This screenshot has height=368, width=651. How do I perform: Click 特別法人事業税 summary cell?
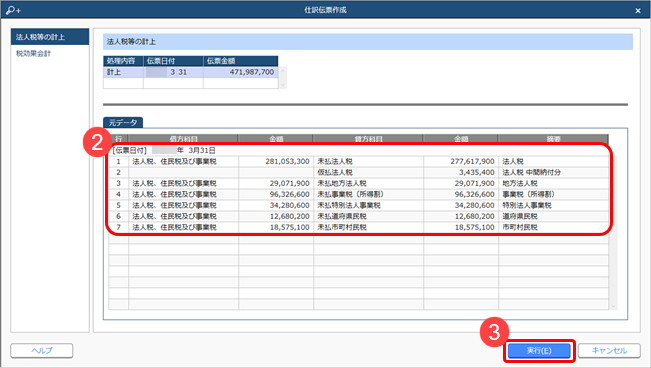pyautogui.click(x=554, y=206)
